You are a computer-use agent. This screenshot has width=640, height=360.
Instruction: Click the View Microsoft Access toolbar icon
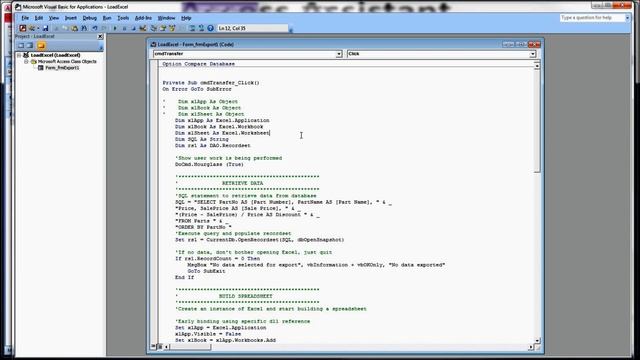pos(22,28)
